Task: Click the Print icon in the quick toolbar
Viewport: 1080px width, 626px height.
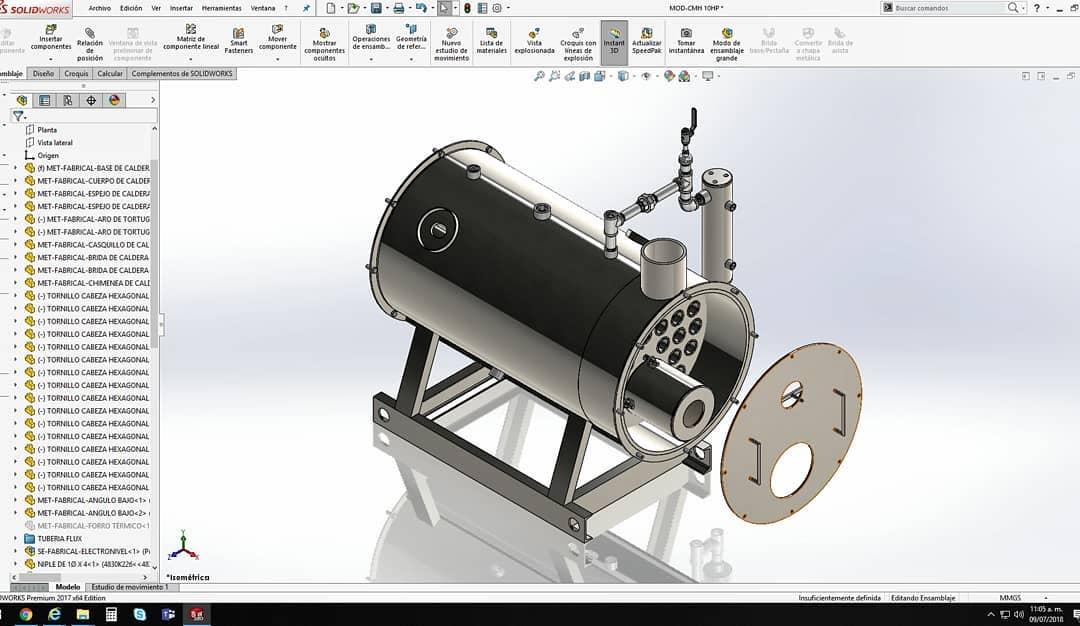Action: (398, 8)
